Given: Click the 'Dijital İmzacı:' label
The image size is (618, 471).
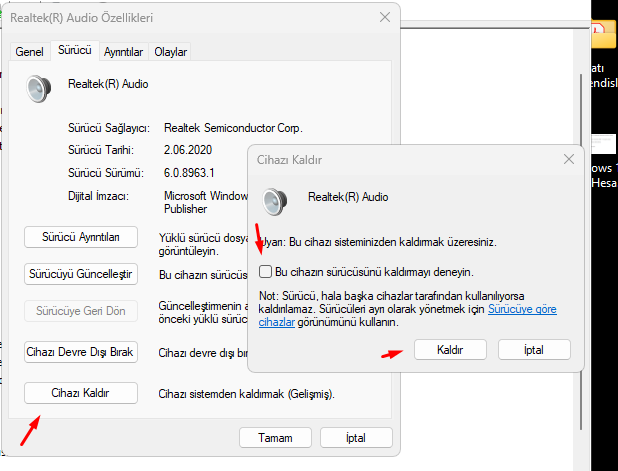Looking at the screenshot, I should 98,196.
